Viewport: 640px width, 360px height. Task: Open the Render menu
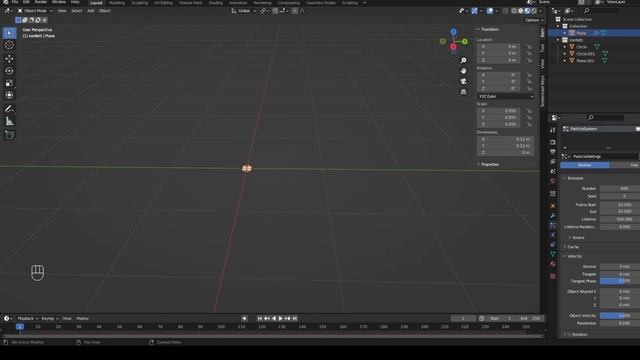coord(40,2)
